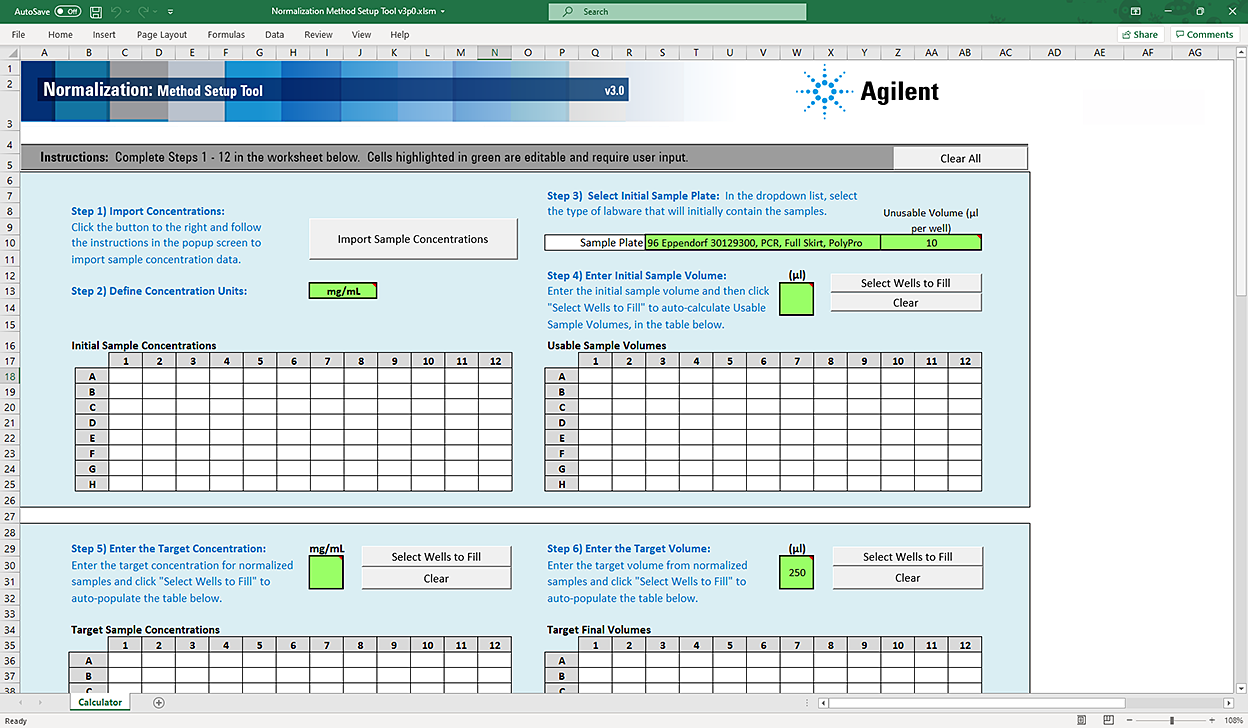Viewport: 1248px width, 728px height.
Task: Click the Share button
Action: (x=1139, y=34)
